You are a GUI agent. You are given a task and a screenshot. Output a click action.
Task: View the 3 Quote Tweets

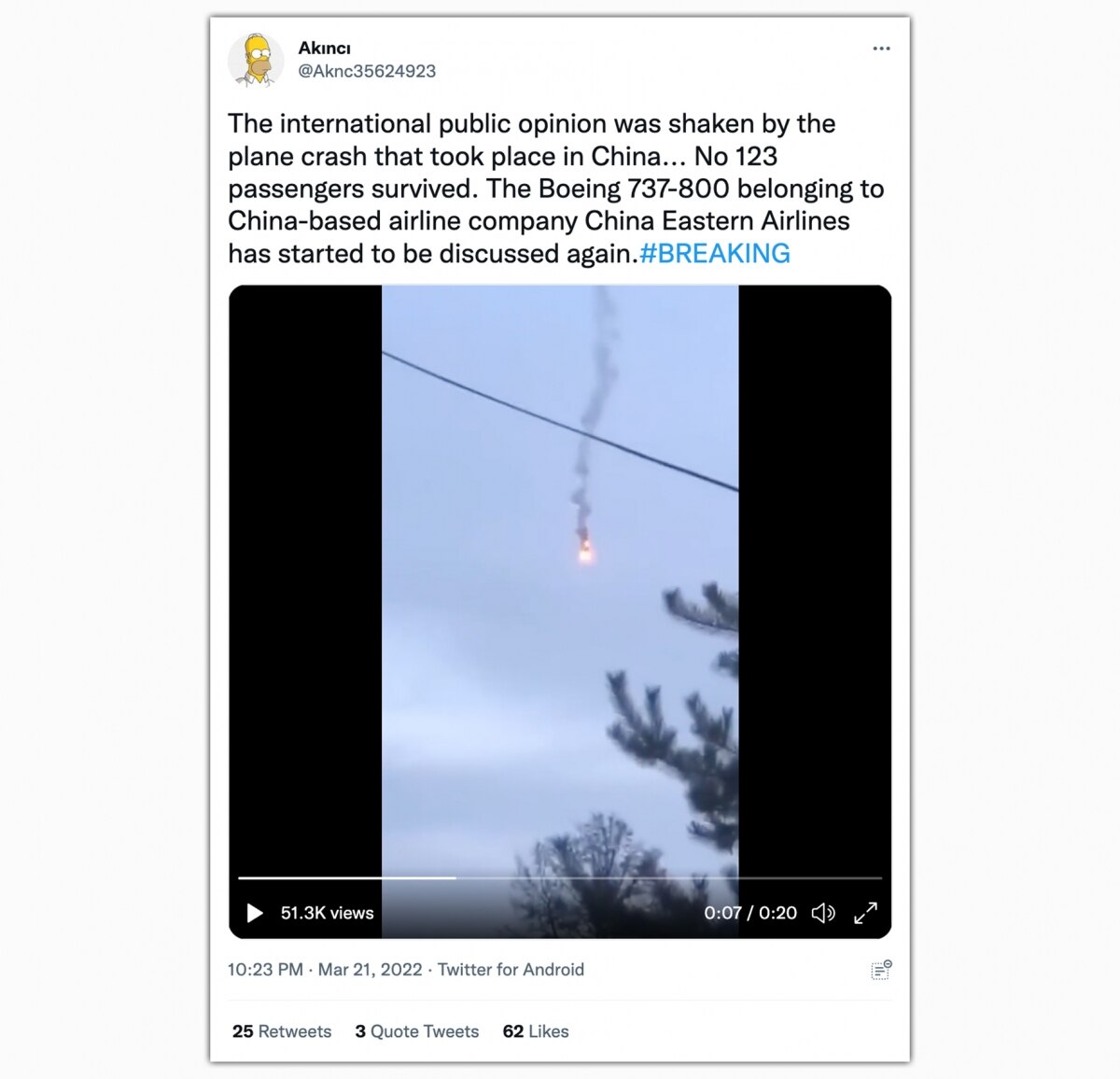417,1031
